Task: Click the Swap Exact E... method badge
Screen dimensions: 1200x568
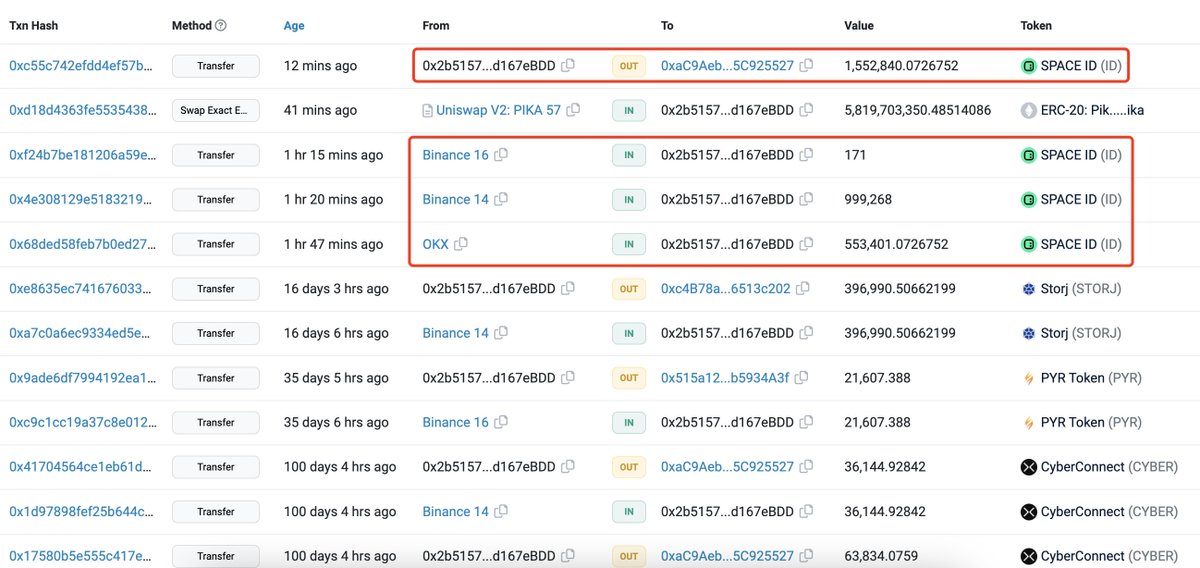Action: 216,111
